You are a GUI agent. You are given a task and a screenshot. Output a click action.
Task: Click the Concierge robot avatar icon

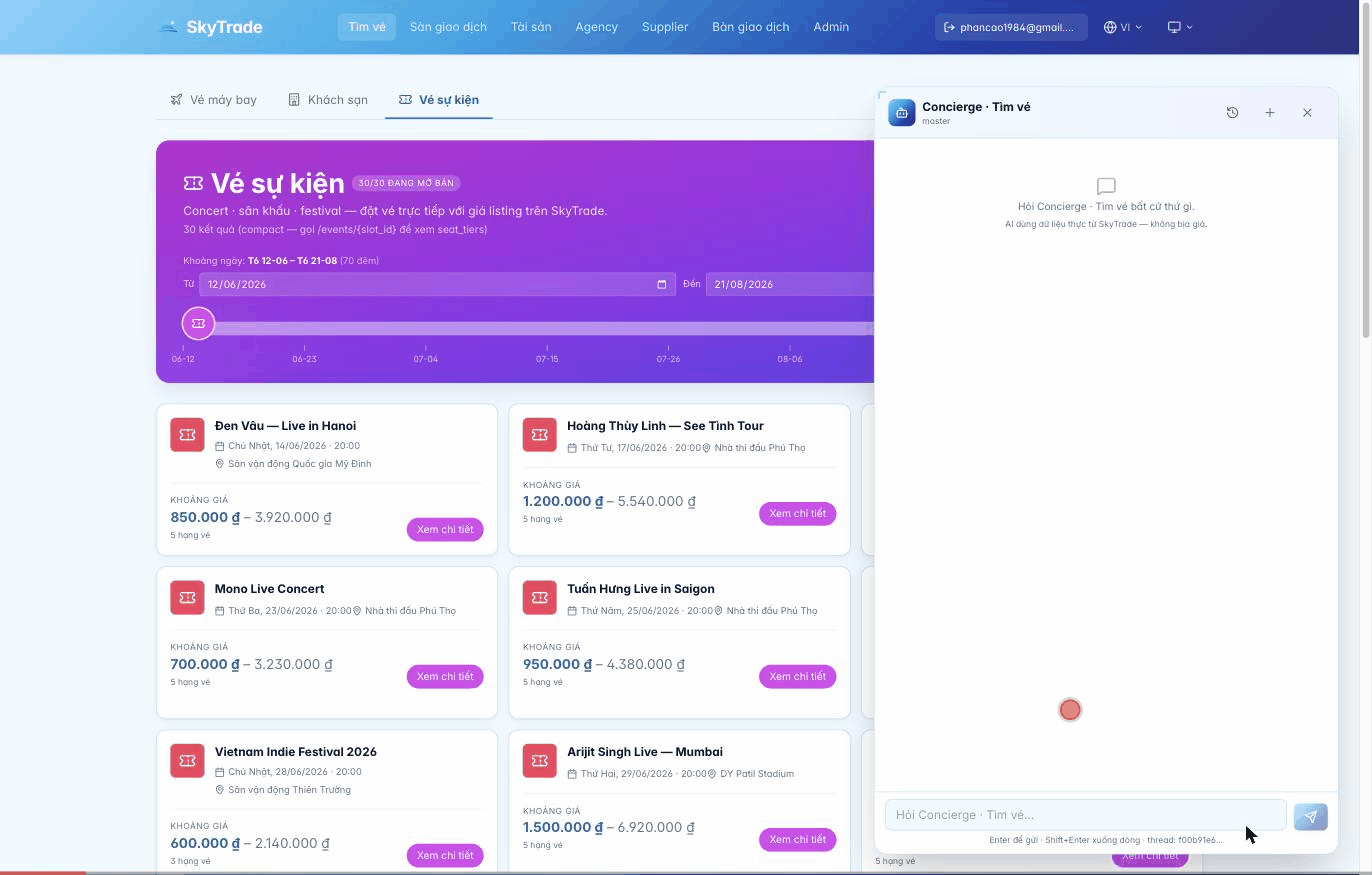pos(901,113)
